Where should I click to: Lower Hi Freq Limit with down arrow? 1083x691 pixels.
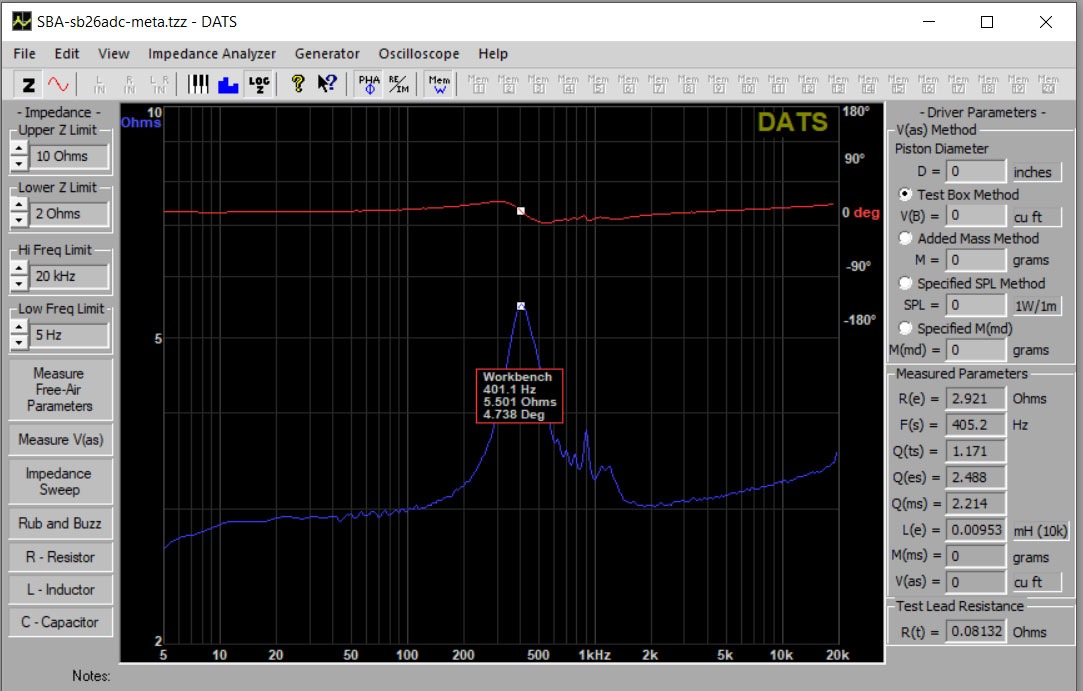[x=19, y=283]
